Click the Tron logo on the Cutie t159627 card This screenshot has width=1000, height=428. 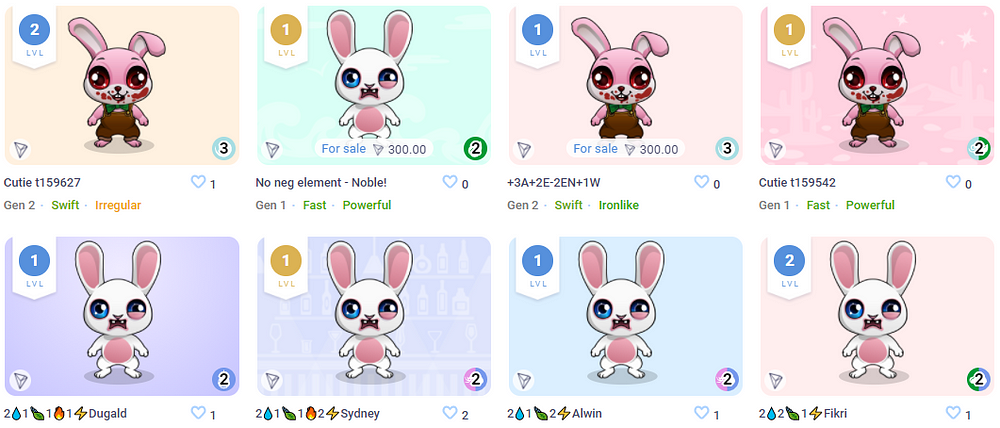pyautogui.click(x=22, y=149)
